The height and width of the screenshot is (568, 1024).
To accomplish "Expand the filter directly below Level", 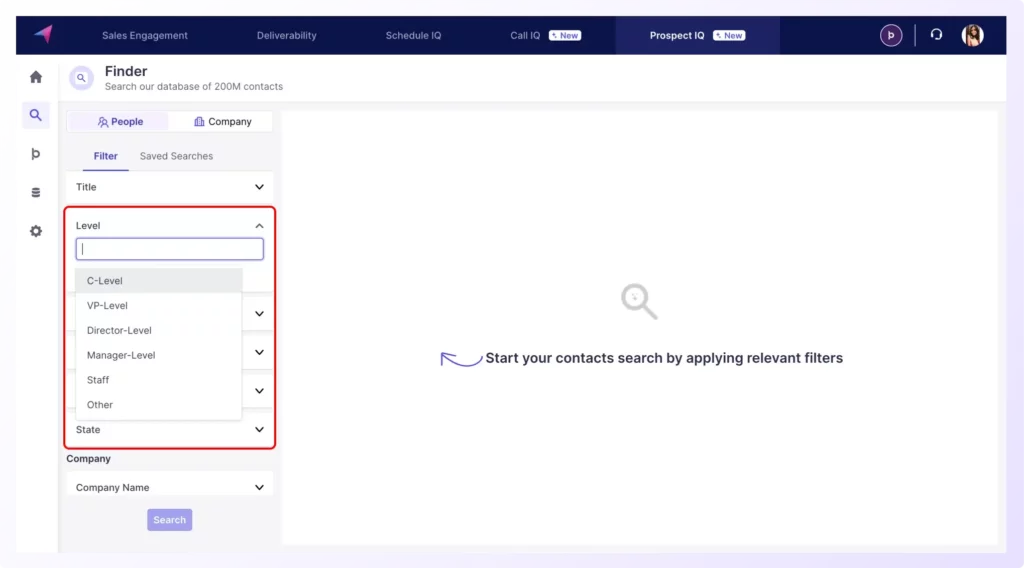I will point(259,313).
